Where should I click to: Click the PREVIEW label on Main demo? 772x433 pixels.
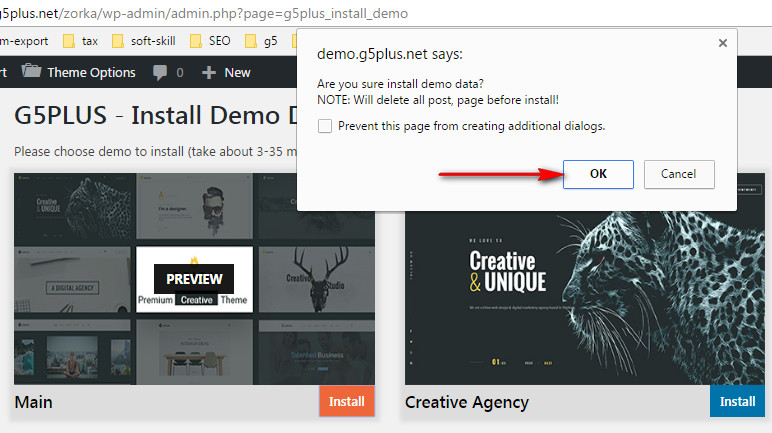(194, 279)
